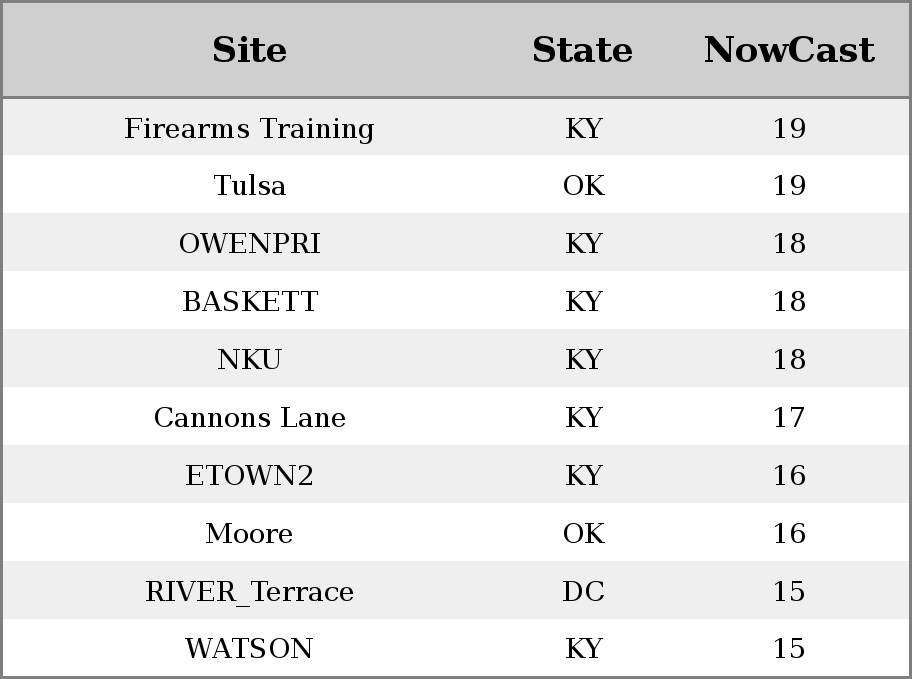This screenshot has width=912, height=679.
Task: Click the State column header
Action: point(582,50)
